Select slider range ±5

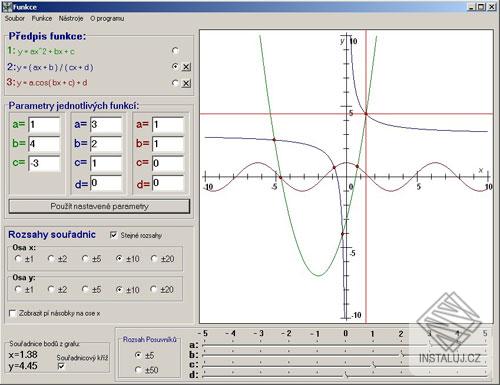point(138,355)
